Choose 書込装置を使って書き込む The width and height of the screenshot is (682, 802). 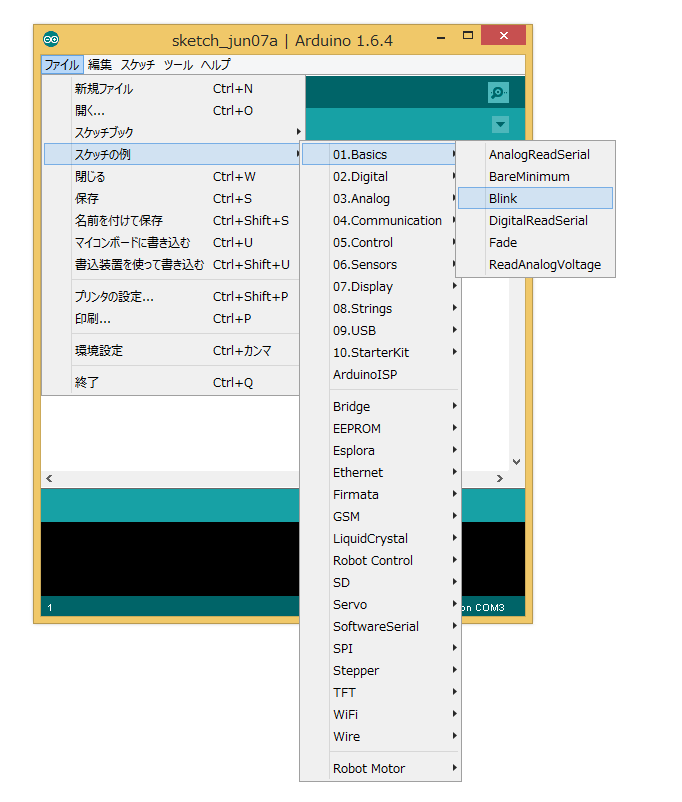[172, 264]
